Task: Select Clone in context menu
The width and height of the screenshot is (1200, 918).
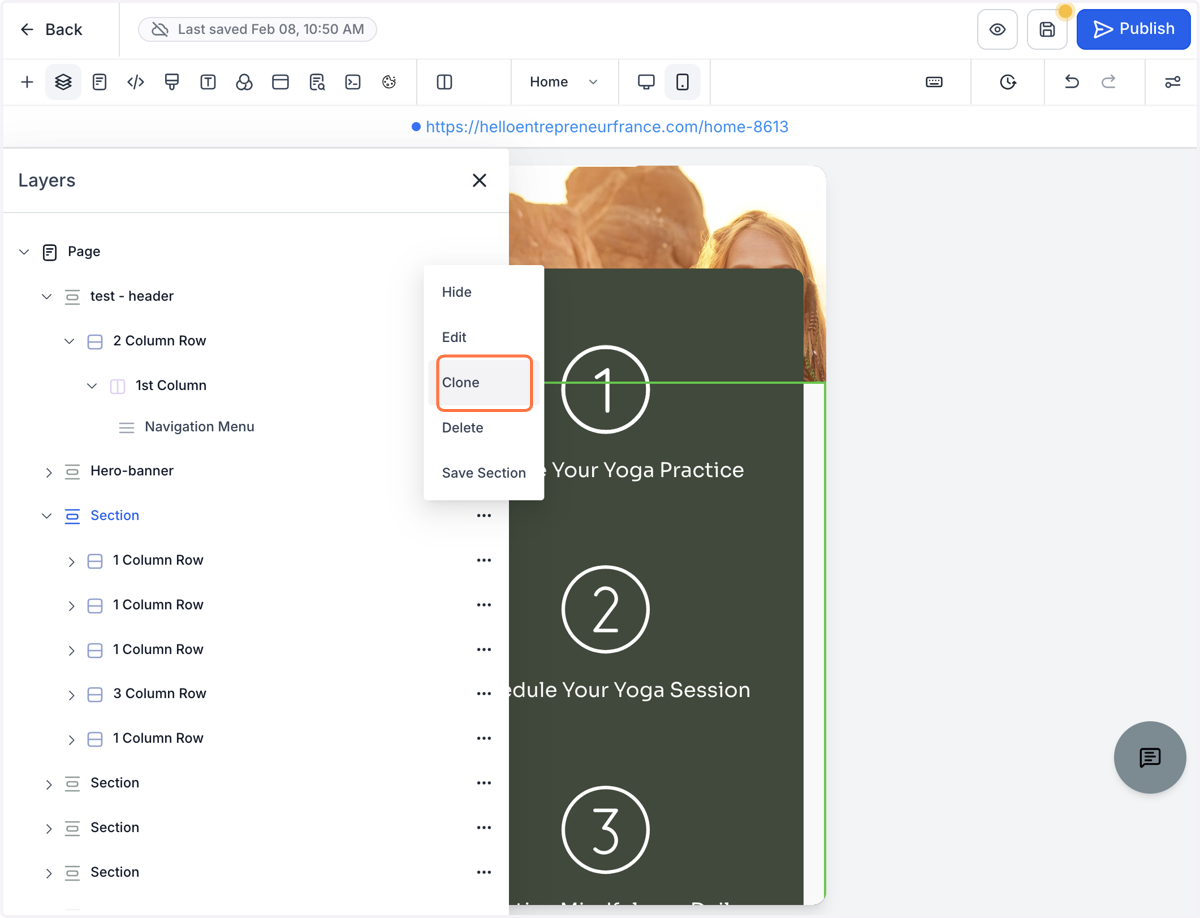Action: pos(483,382)
